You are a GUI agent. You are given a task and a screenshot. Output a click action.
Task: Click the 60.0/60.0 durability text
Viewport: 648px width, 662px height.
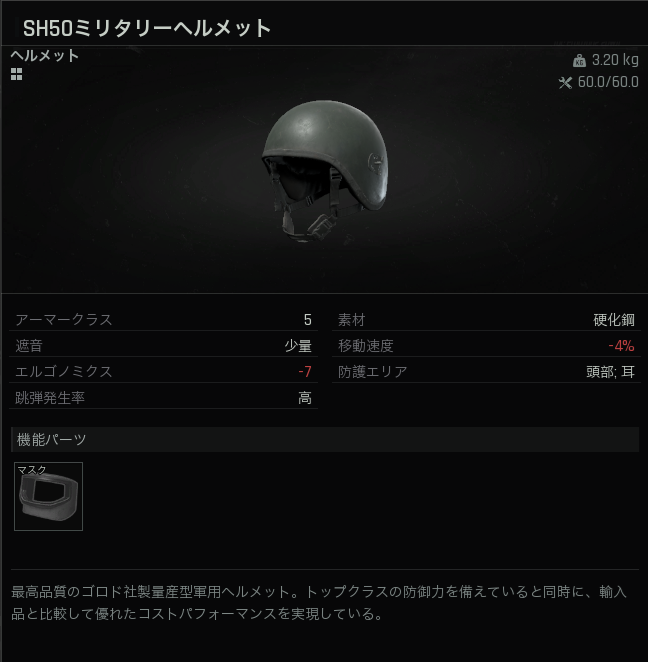608,82
